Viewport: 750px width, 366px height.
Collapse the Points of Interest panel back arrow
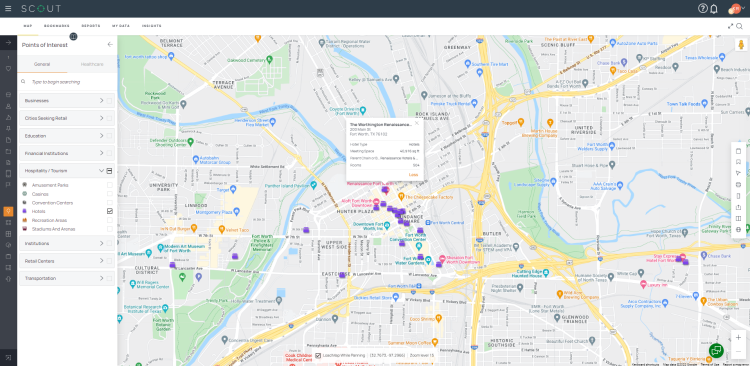click(110, 44)
